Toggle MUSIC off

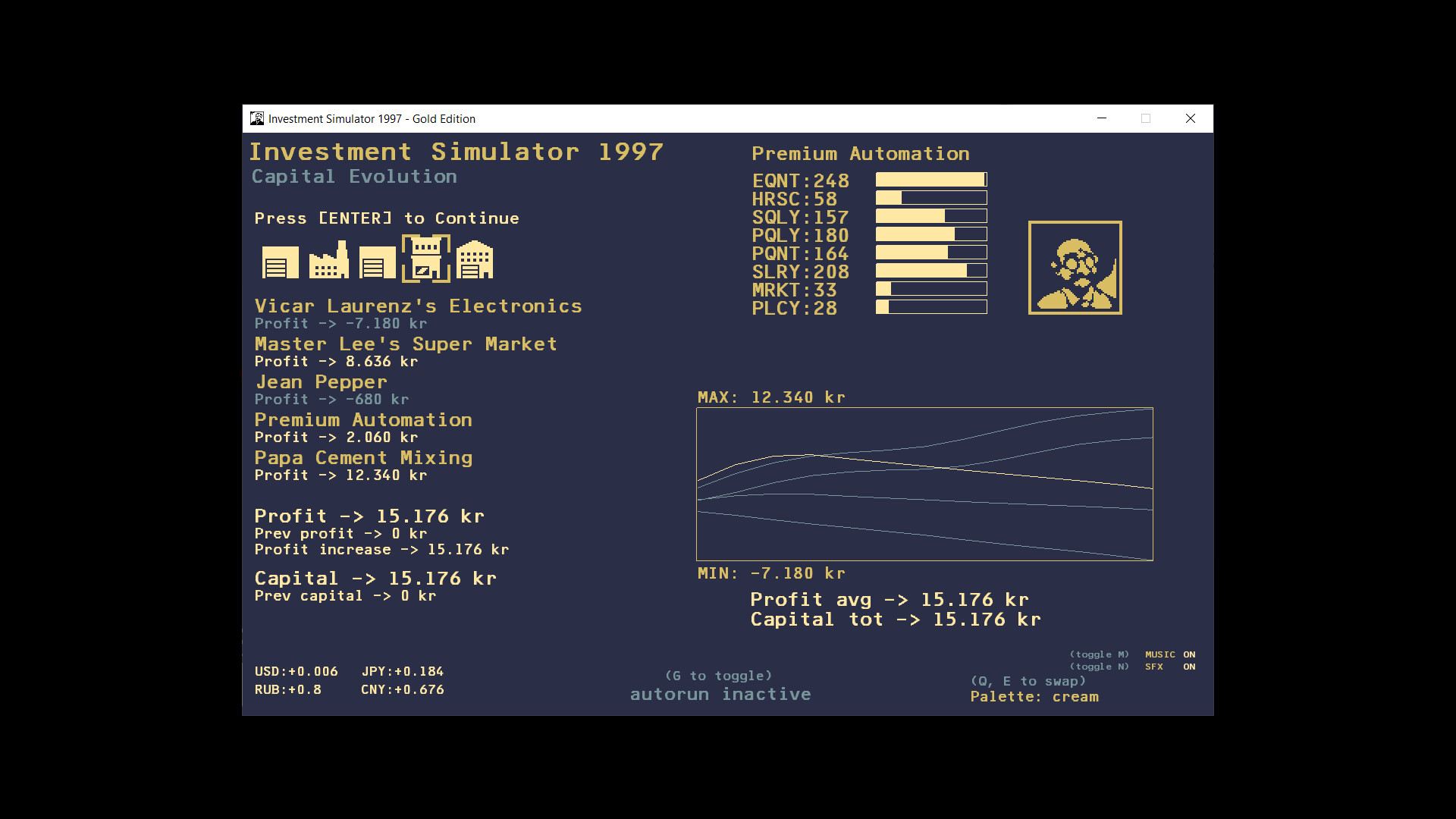pyautogui.click(x=1160, y=654)
